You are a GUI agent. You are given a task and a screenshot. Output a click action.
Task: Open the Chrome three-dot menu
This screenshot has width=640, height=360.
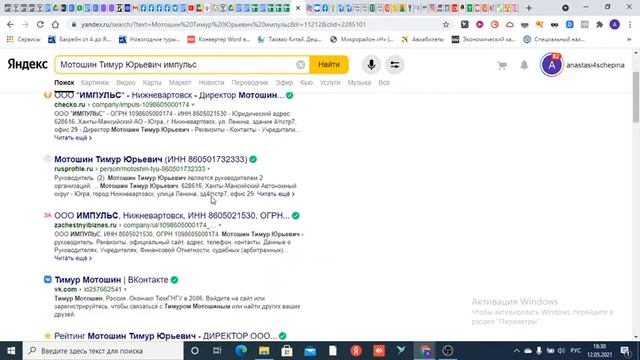[x=630, y=24]
